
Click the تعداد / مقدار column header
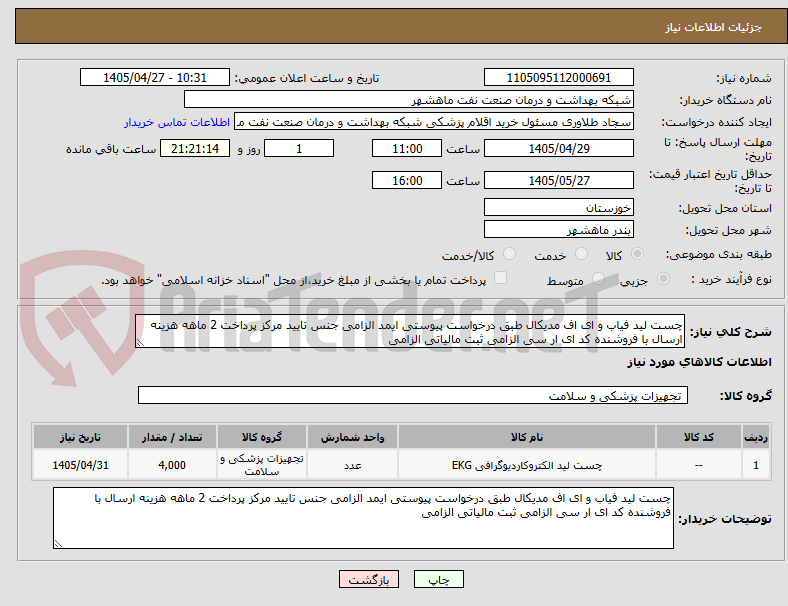[172, 437]
